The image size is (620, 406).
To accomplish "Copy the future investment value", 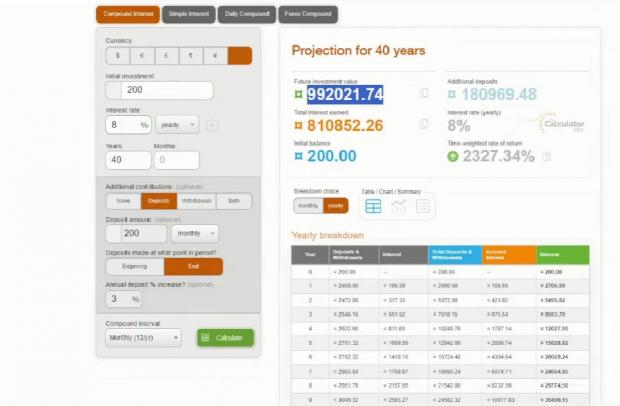I will [x=424, y=94].
